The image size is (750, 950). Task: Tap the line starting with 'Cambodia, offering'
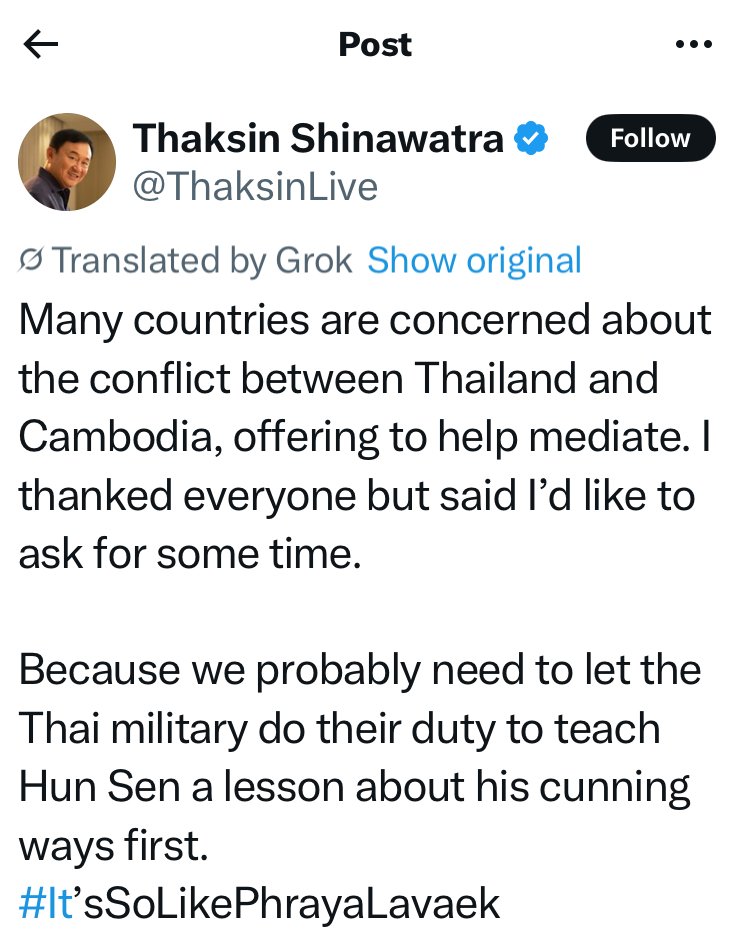(365, 436)
